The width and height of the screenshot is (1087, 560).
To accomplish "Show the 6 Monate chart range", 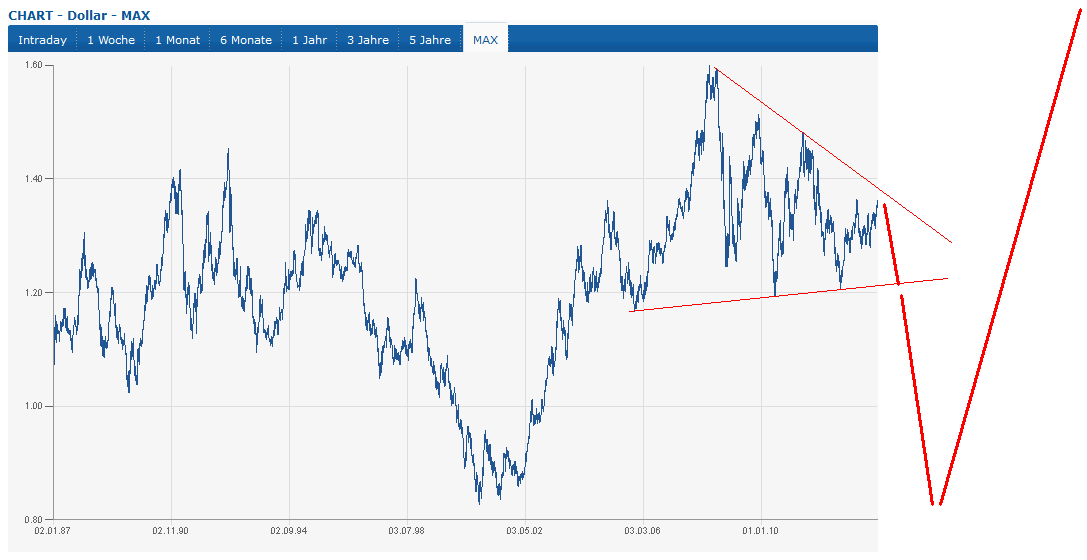I will [246, 40].
